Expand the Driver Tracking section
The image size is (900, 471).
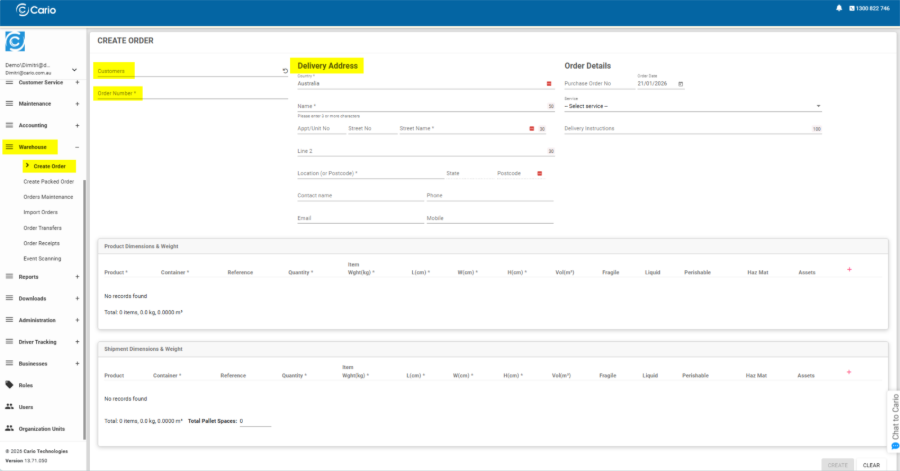click(x=77, y=342)
